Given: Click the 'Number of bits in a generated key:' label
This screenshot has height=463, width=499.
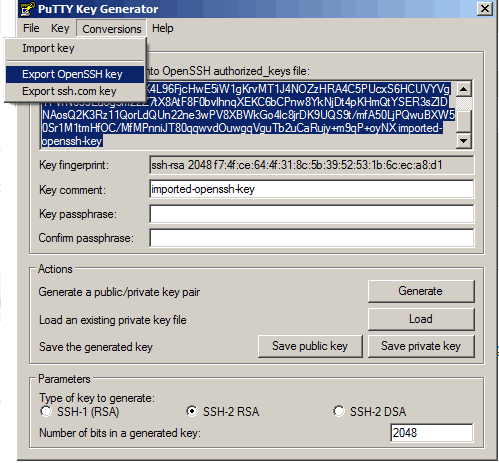Looking at the screenshot, I should [x=120, y=433].
